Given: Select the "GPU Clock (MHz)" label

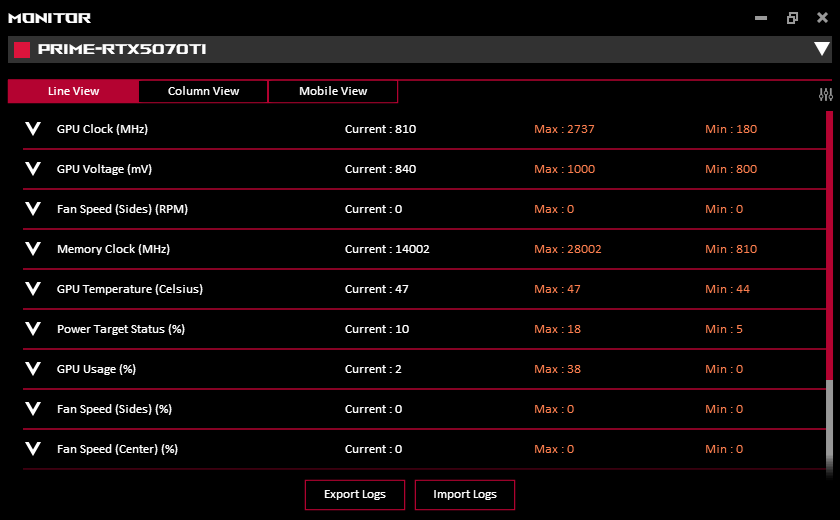Looking at the screenshot, I should (102, 129).
